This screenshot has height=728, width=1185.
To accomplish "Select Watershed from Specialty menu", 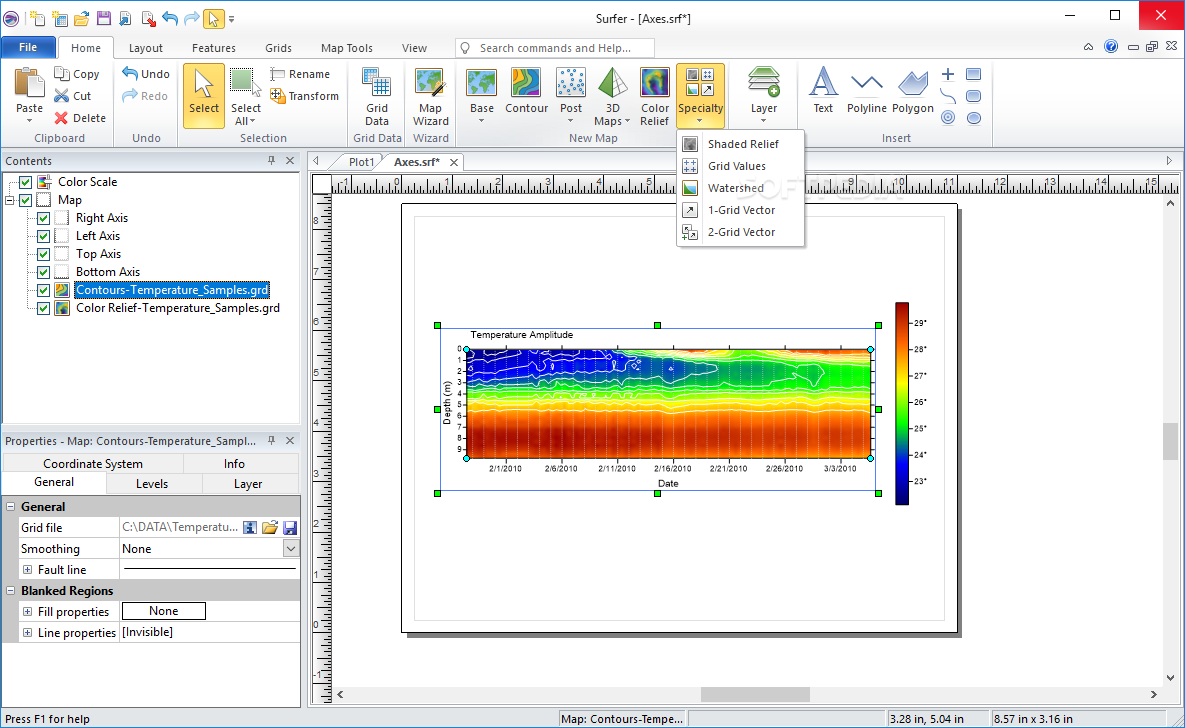I will pos(740,188).
